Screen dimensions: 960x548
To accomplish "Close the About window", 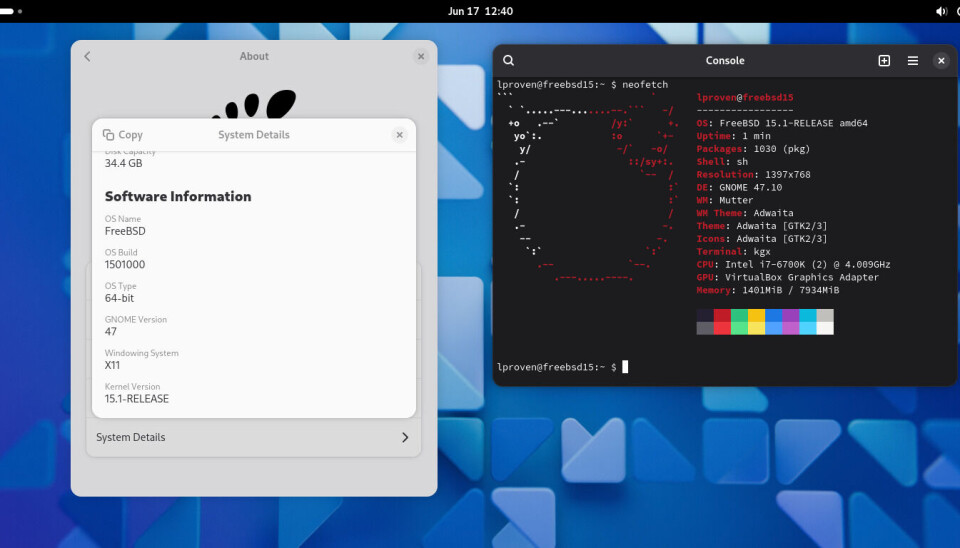I will 421,56.
